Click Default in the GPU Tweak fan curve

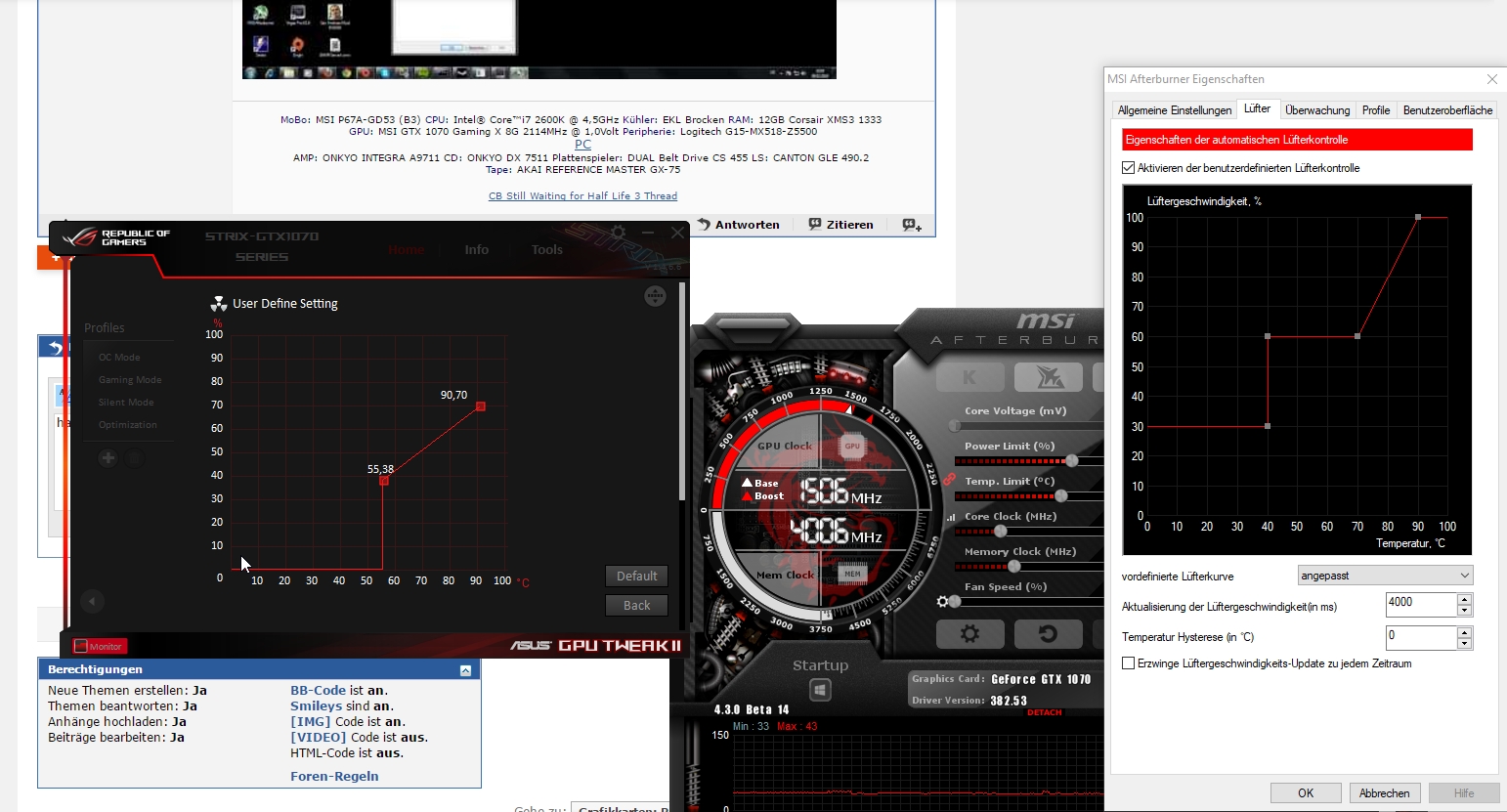click(636, 577)
